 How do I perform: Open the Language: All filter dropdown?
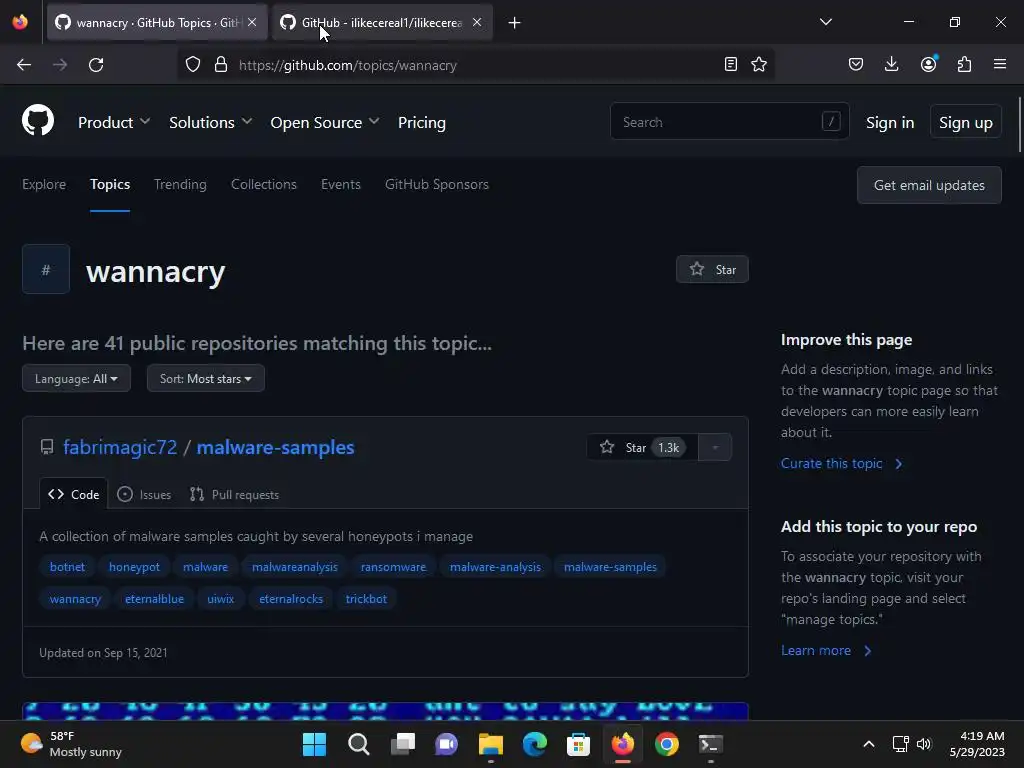pyautogui.click(x=76, y=378)
